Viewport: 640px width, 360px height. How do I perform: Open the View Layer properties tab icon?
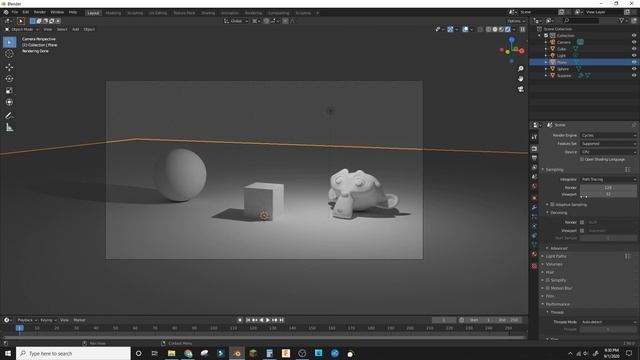point(534,167)
